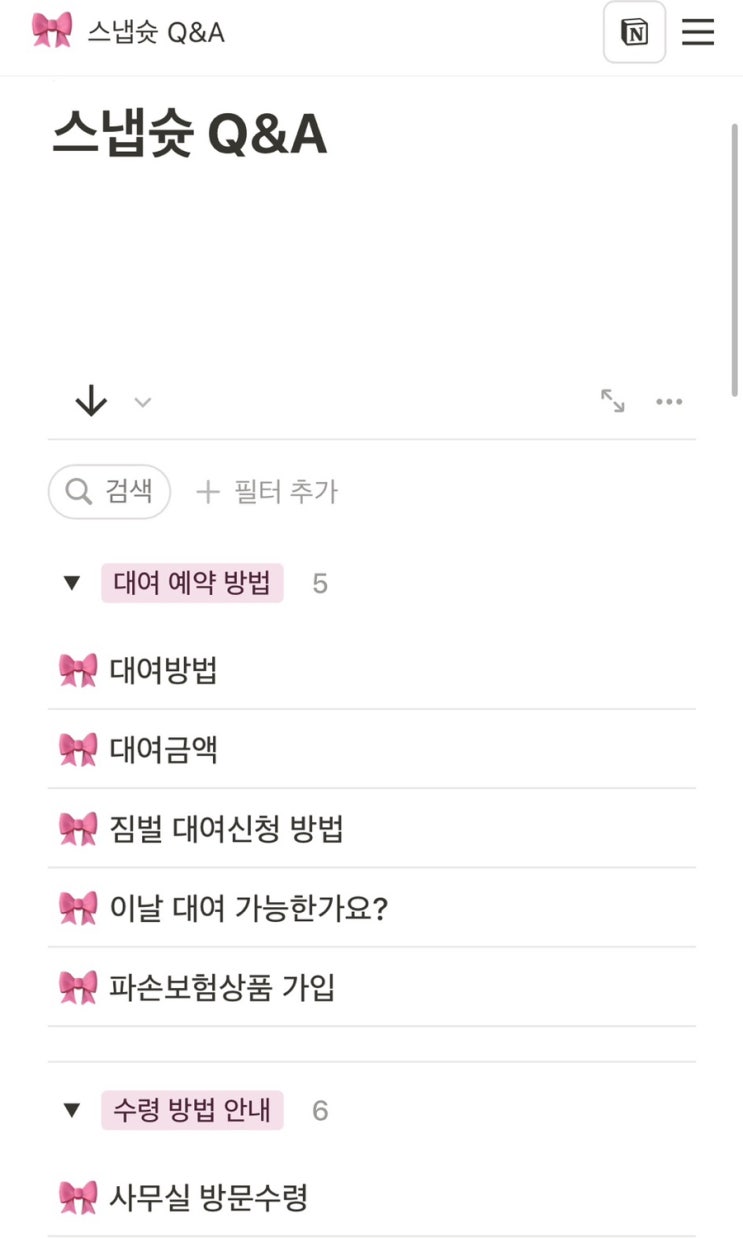Click 필터 추가 to add a filter
743x1238 pixels.
point(267,491)
